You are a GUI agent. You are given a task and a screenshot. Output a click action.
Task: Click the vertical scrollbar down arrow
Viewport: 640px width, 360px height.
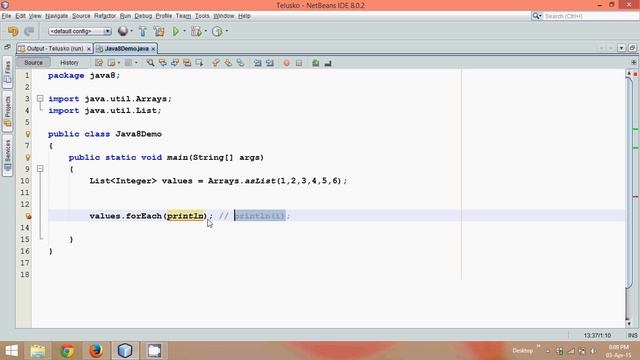coord(629,323)
